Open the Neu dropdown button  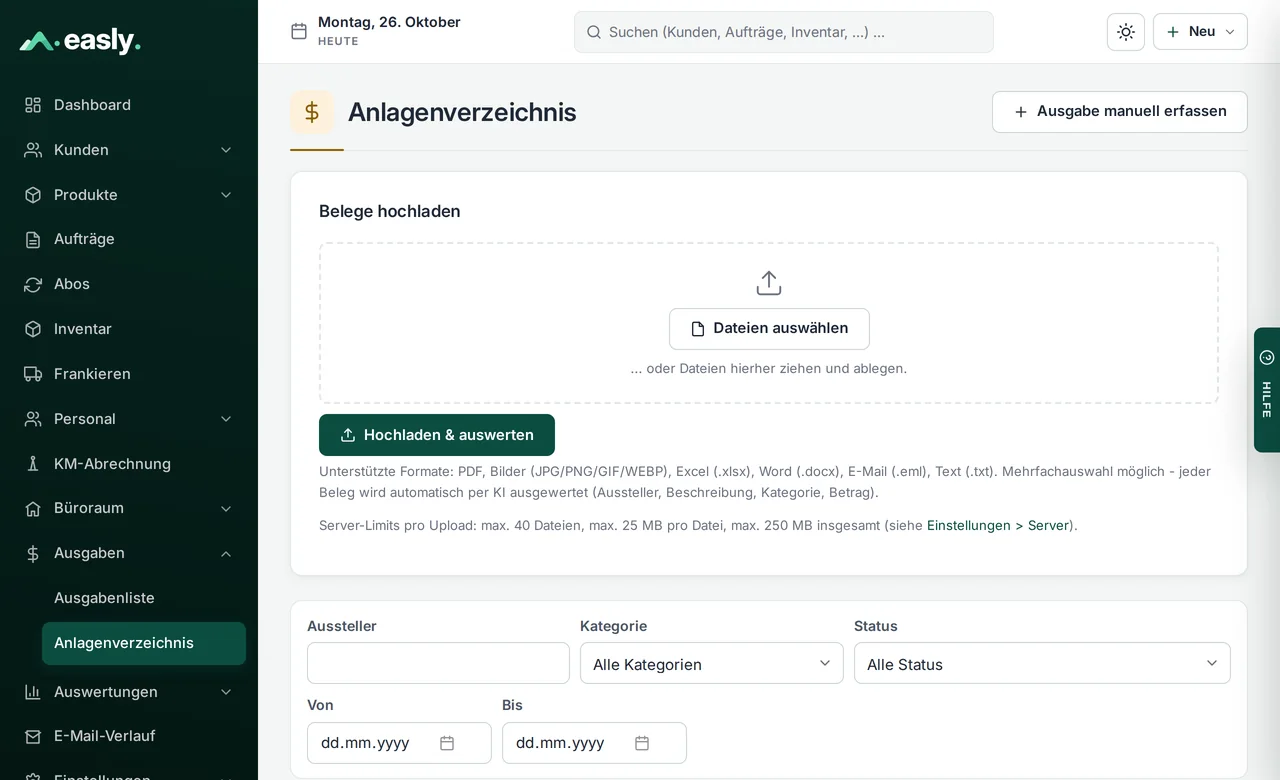coord(1200,32)
